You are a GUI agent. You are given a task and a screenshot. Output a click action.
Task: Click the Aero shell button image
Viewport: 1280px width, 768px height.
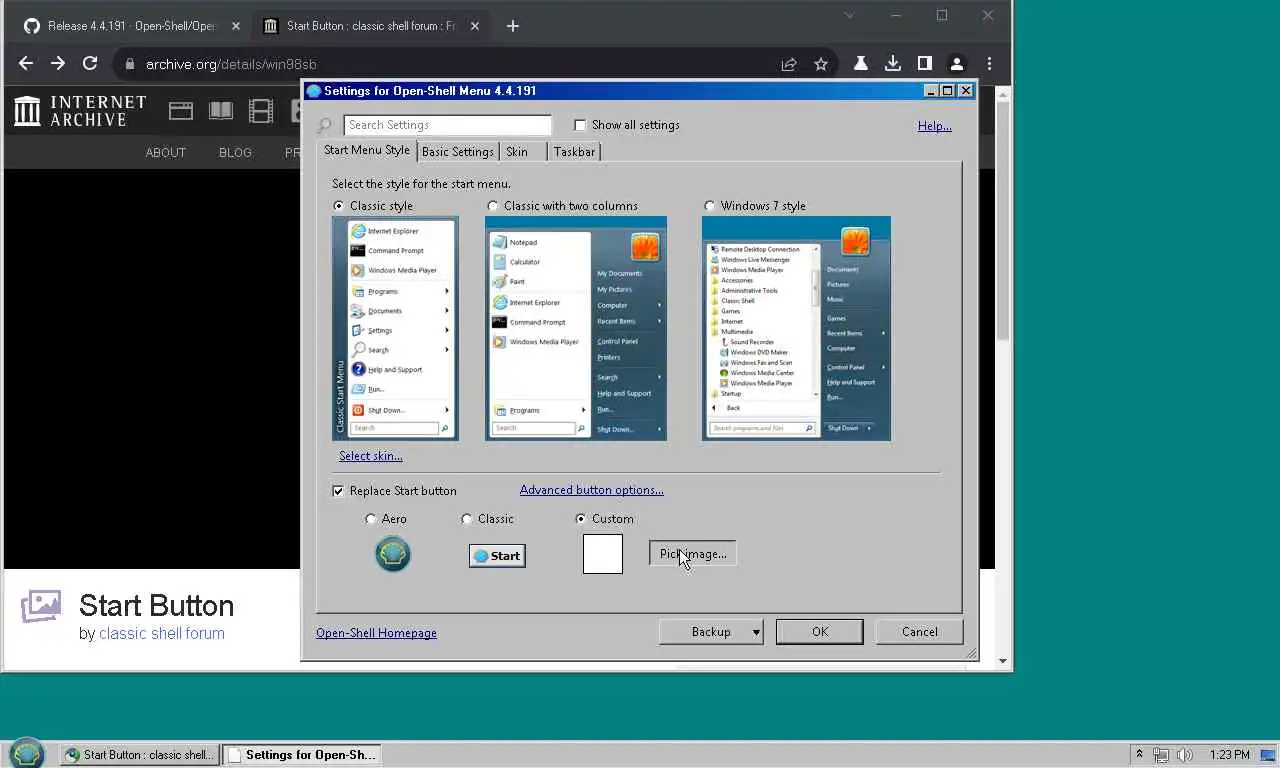click(x=393, y=554)
